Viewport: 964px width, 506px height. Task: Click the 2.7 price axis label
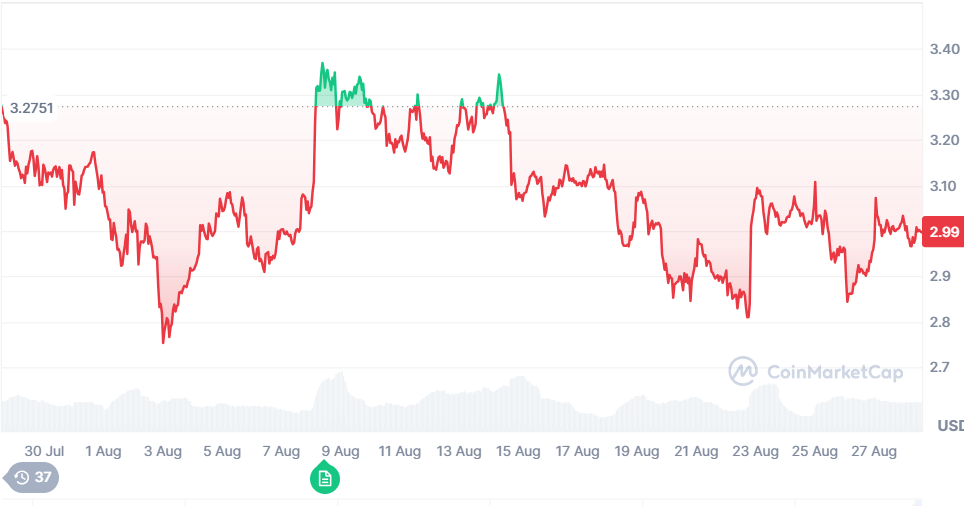coord(939,368)
